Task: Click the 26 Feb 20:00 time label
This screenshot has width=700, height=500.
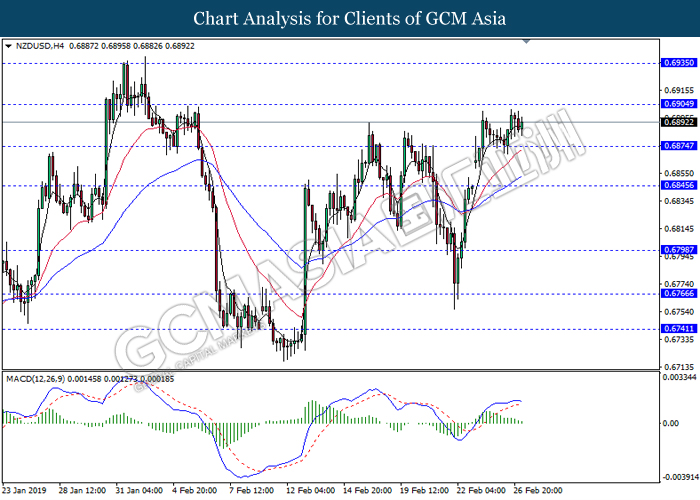Action: (538, 490)
